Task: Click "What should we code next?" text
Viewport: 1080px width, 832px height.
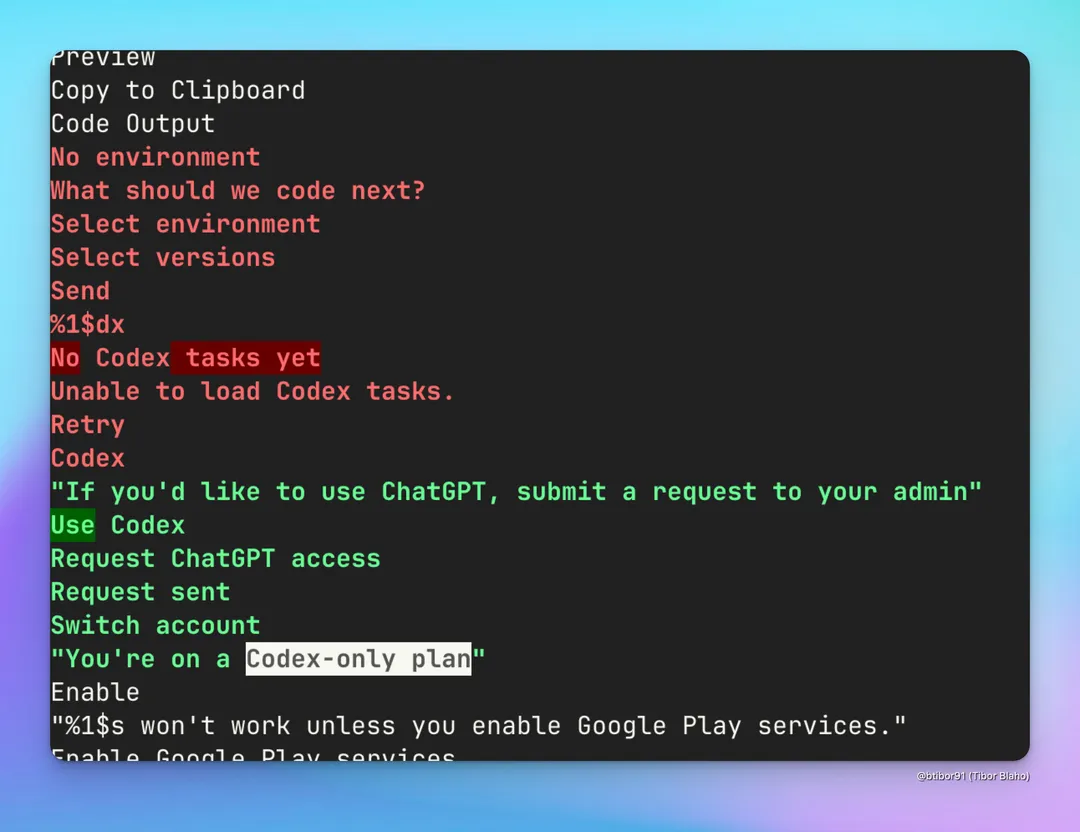Action: [238, 191]
